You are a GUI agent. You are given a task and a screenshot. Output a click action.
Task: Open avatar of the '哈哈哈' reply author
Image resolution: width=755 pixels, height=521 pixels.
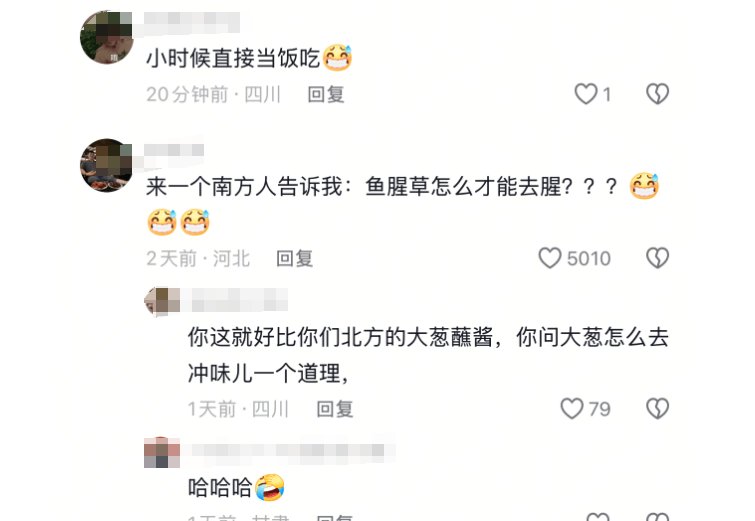pyautogui.click(x=162, y=452)
